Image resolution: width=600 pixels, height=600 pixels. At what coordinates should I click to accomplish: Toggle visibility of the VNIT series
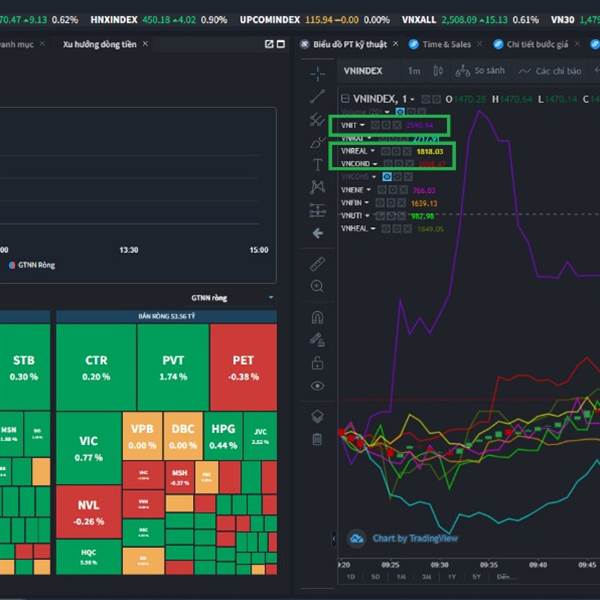[375, 125]
